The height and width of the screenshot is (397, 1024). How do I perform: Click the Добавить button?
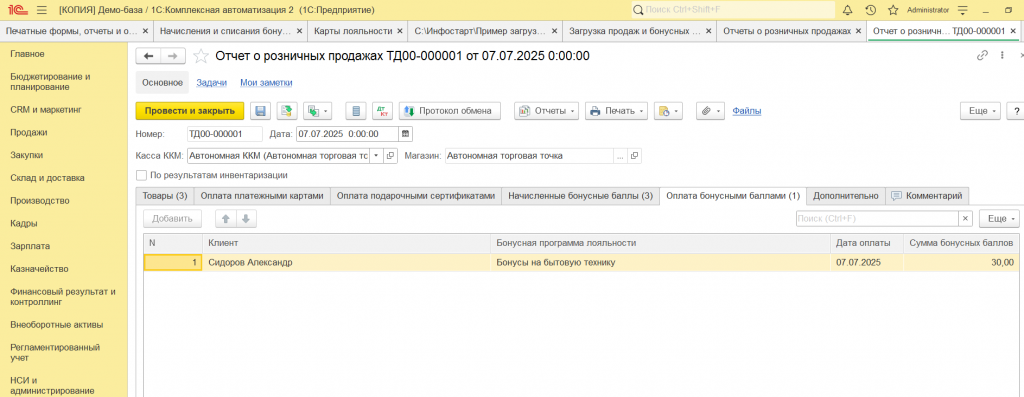[172, 219]
